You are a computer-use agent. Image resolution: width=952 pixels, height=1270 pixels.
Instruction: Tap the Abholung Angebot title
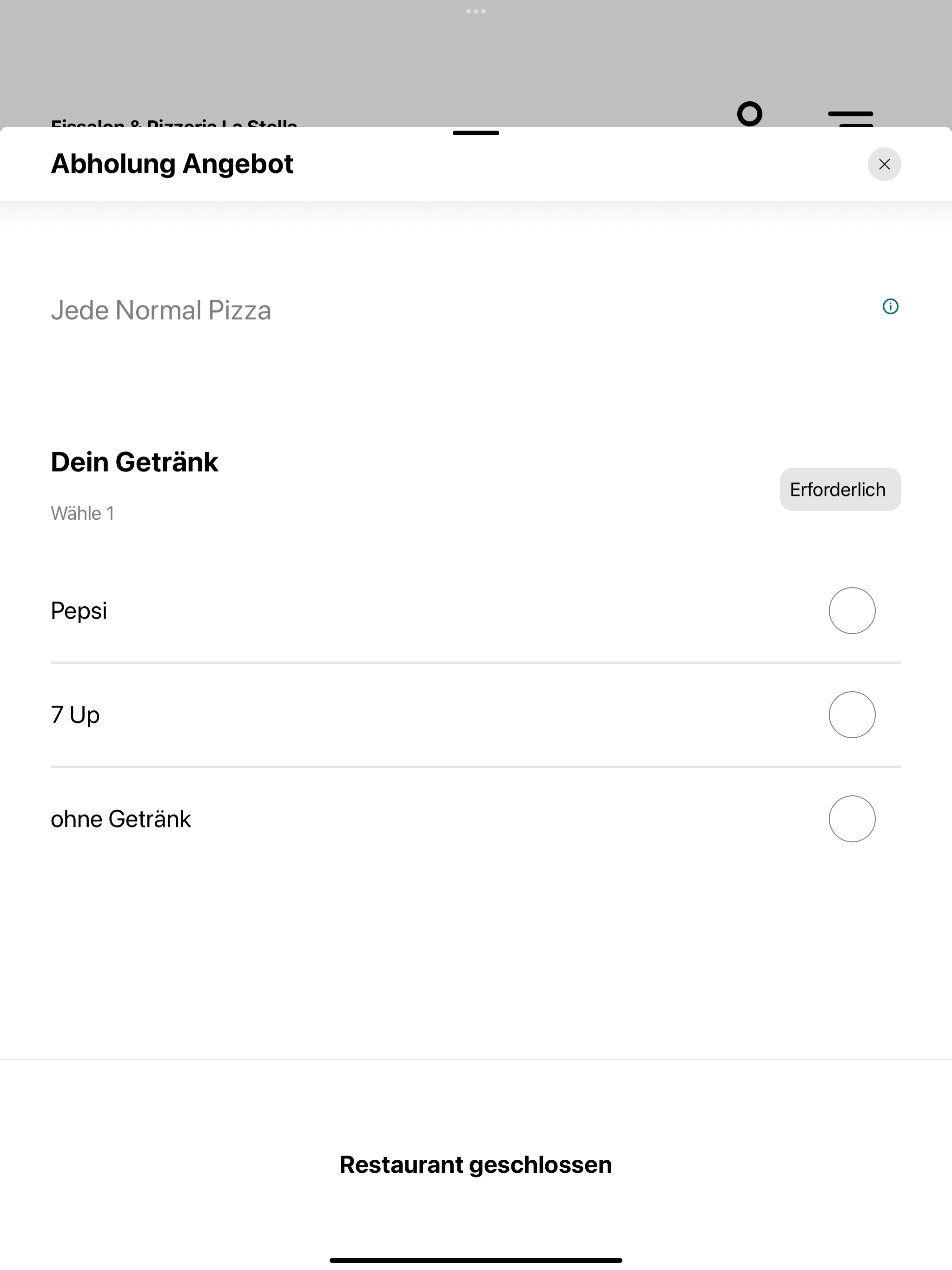tap(172, 164)
